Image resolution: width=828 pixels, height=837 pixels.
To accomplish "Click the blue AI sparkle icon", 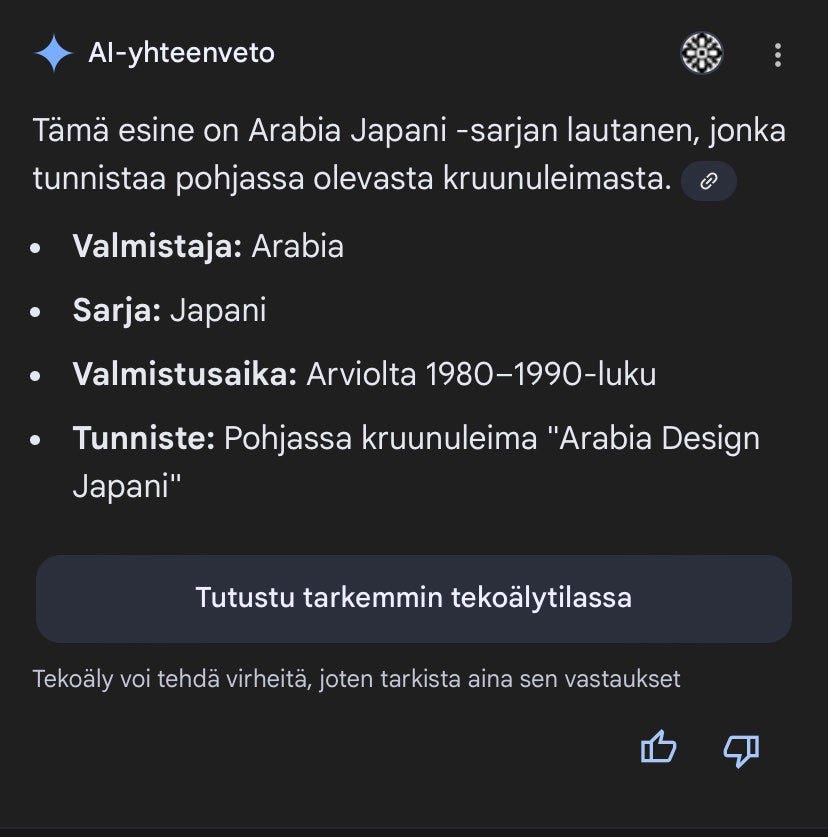I will coord(53,54).
